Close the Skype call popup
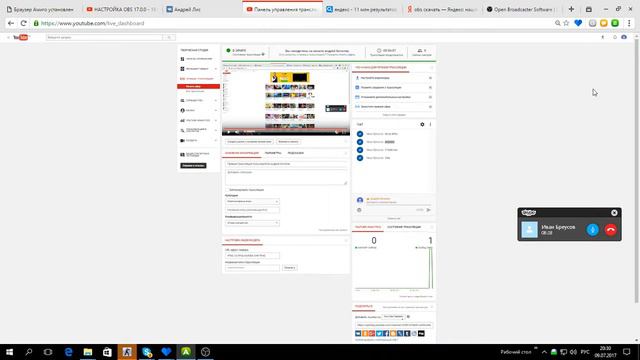Screen dimensions: 640x360 tap(614, 213)
